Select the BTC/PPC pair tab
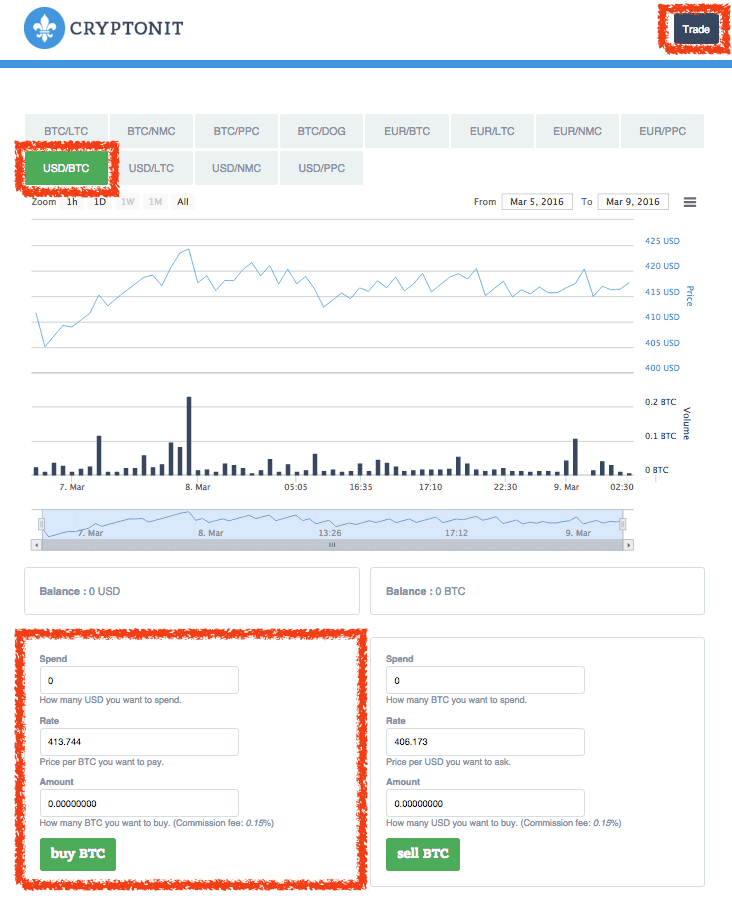Screen dimensions: 732x900 (x=237, y=131)
